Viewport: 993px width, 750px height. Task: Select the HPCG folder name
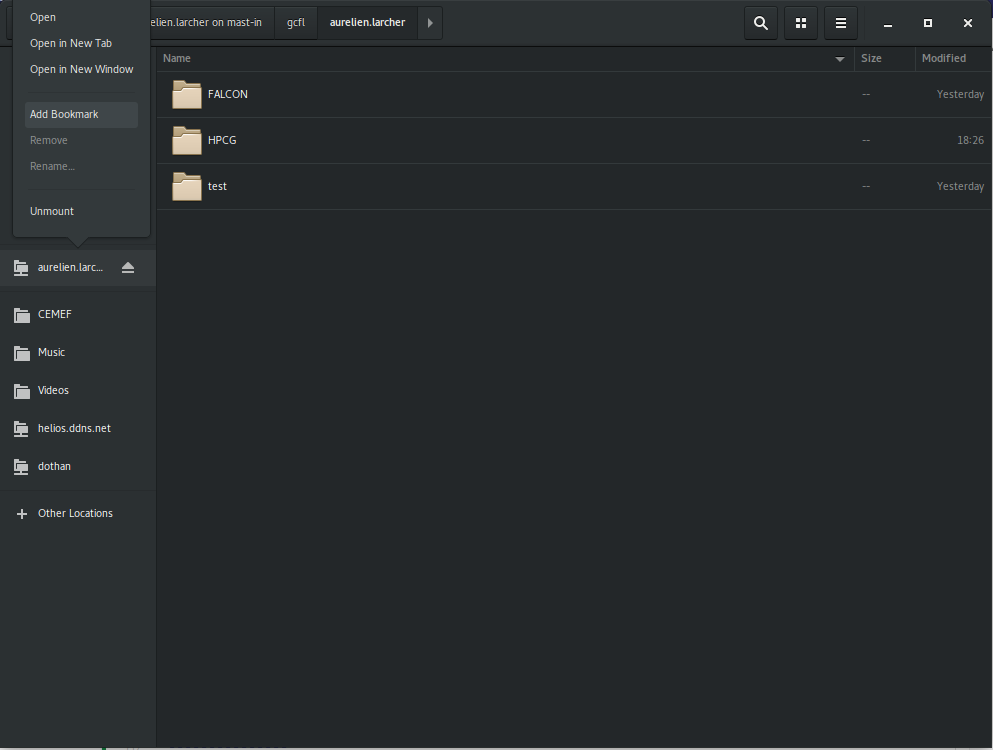pyautogui.click(x=222, y=141)
